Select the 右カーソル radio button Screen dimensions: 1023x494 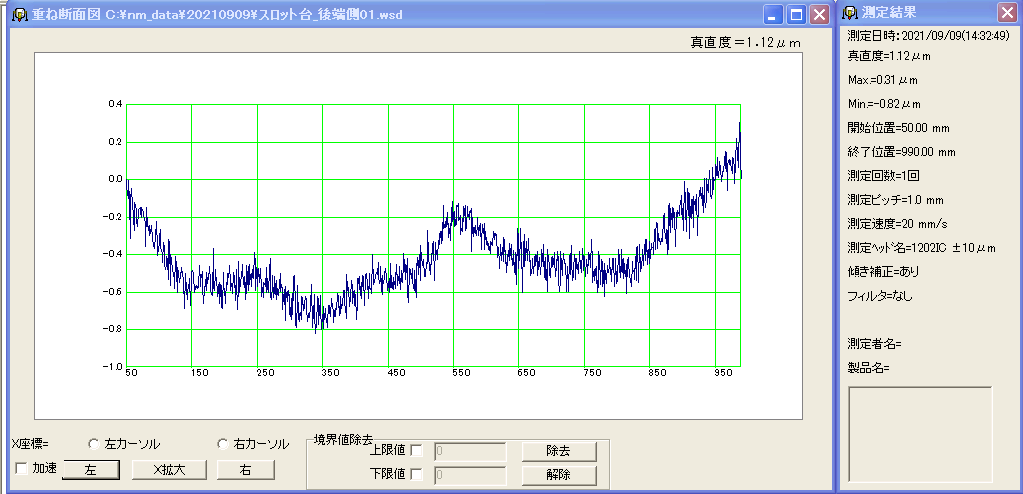coord(223,444)
